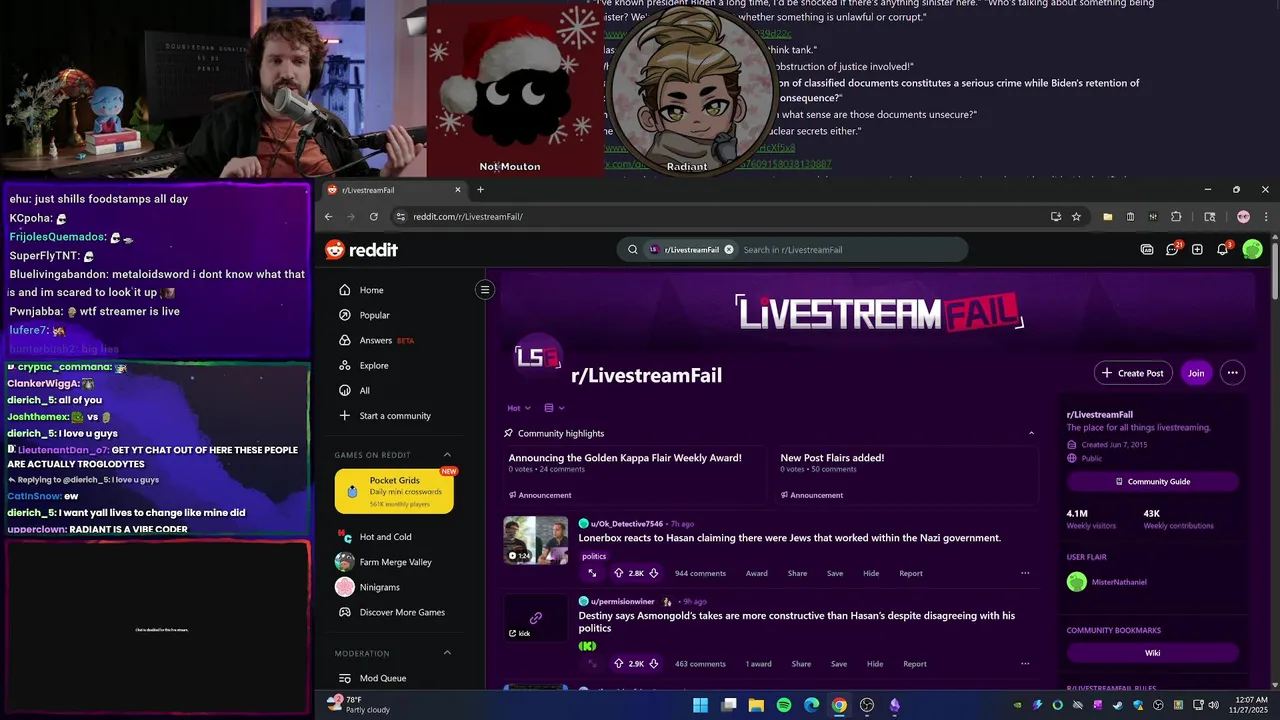
Task: Open a new Chrome tab
Action: 480,190
